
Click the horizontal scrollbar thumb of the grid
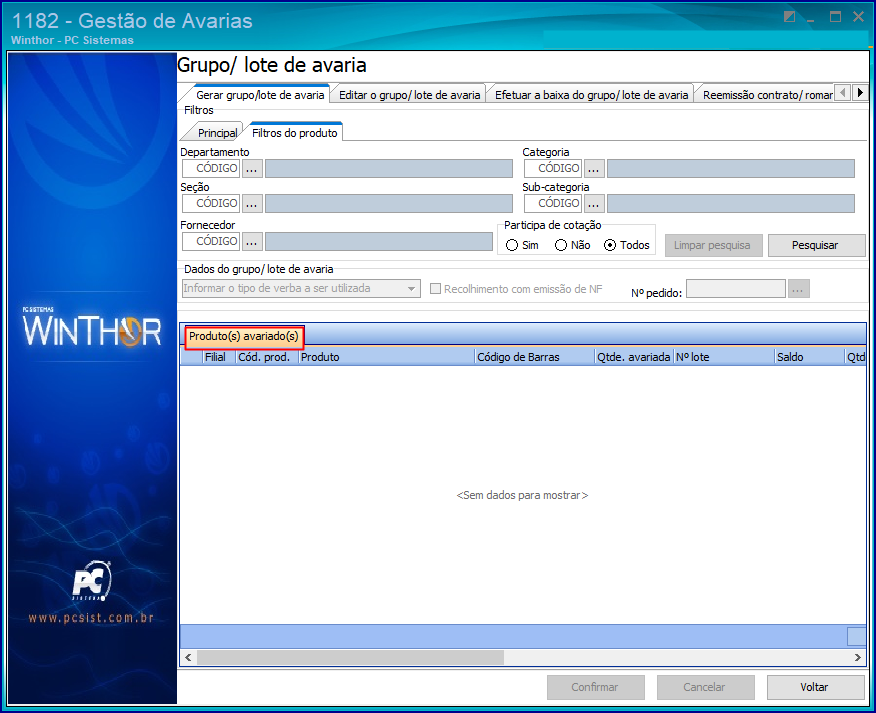350,657
